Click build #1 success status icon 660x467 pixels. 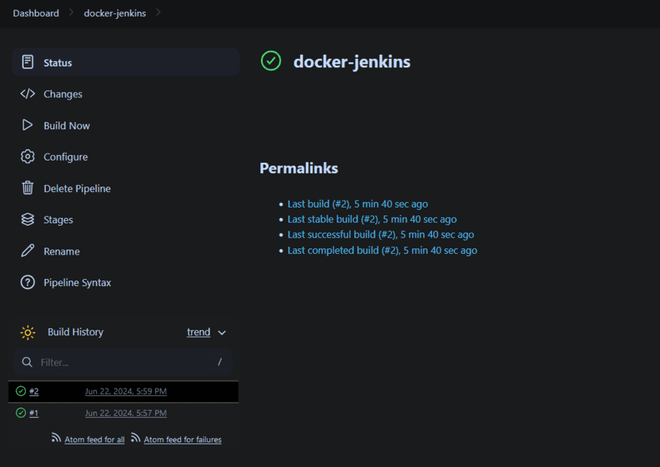[x=21, y=413]
